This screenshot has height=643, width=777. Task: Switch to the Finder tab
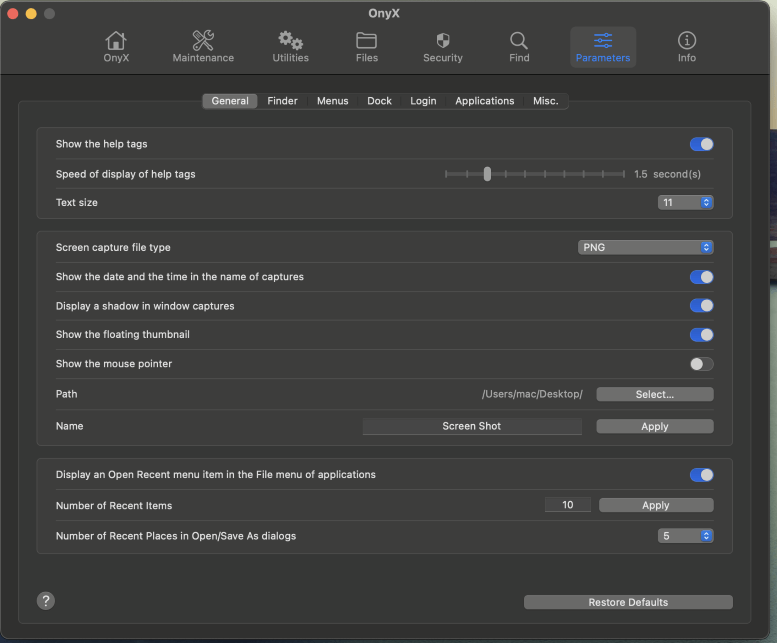282,101
